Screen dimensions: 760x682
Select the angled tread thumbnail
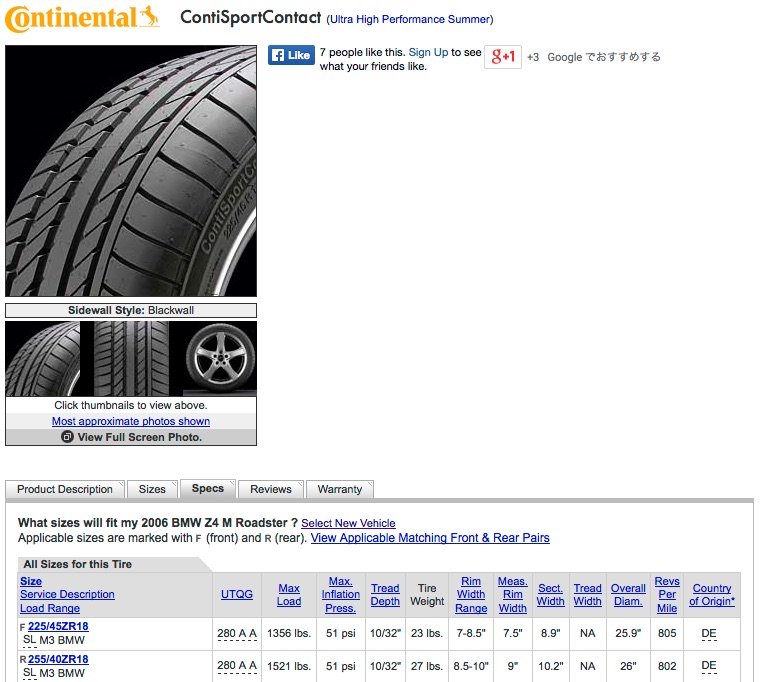tap(43, 359)
